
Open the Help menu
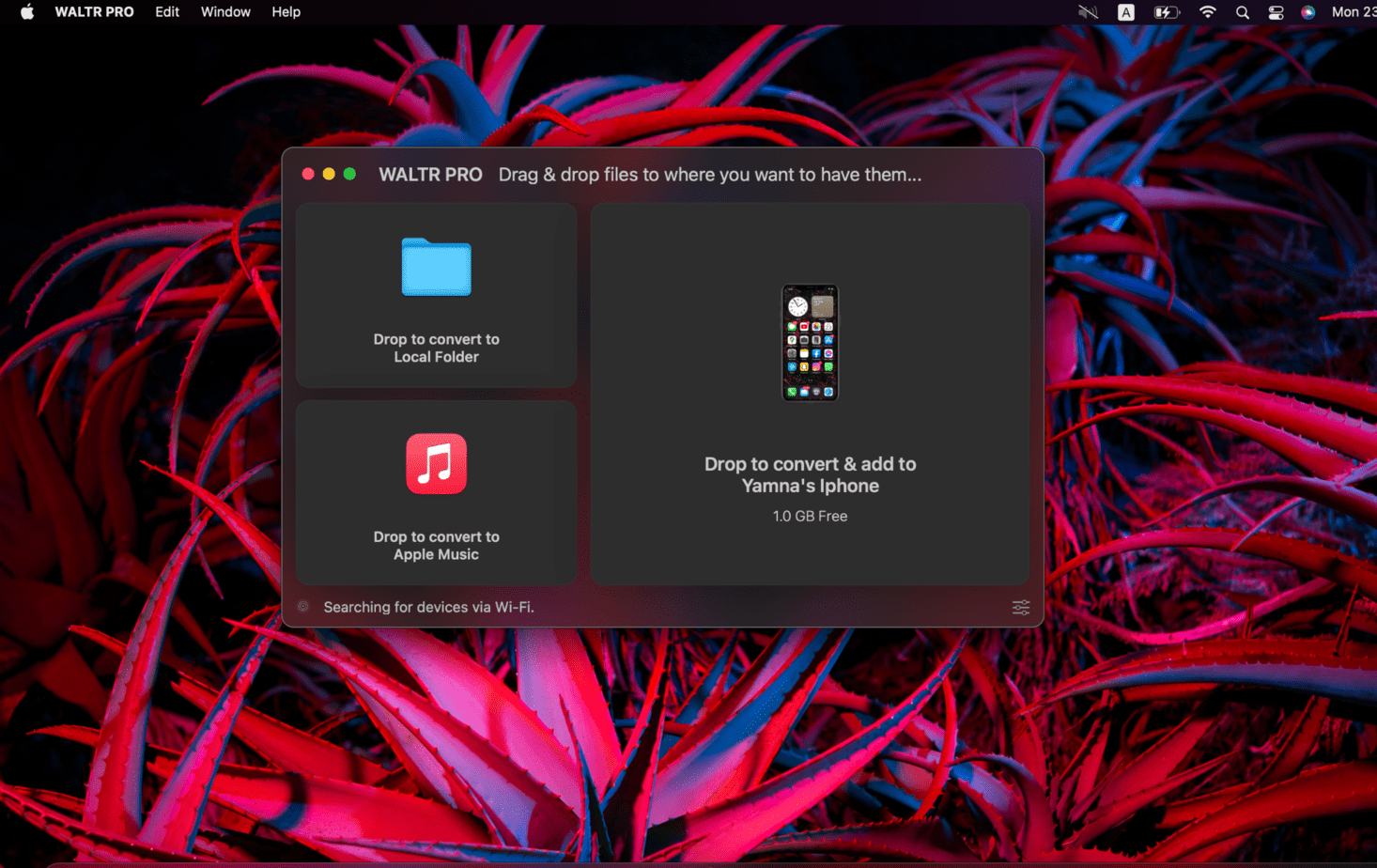tap(286, 12)
